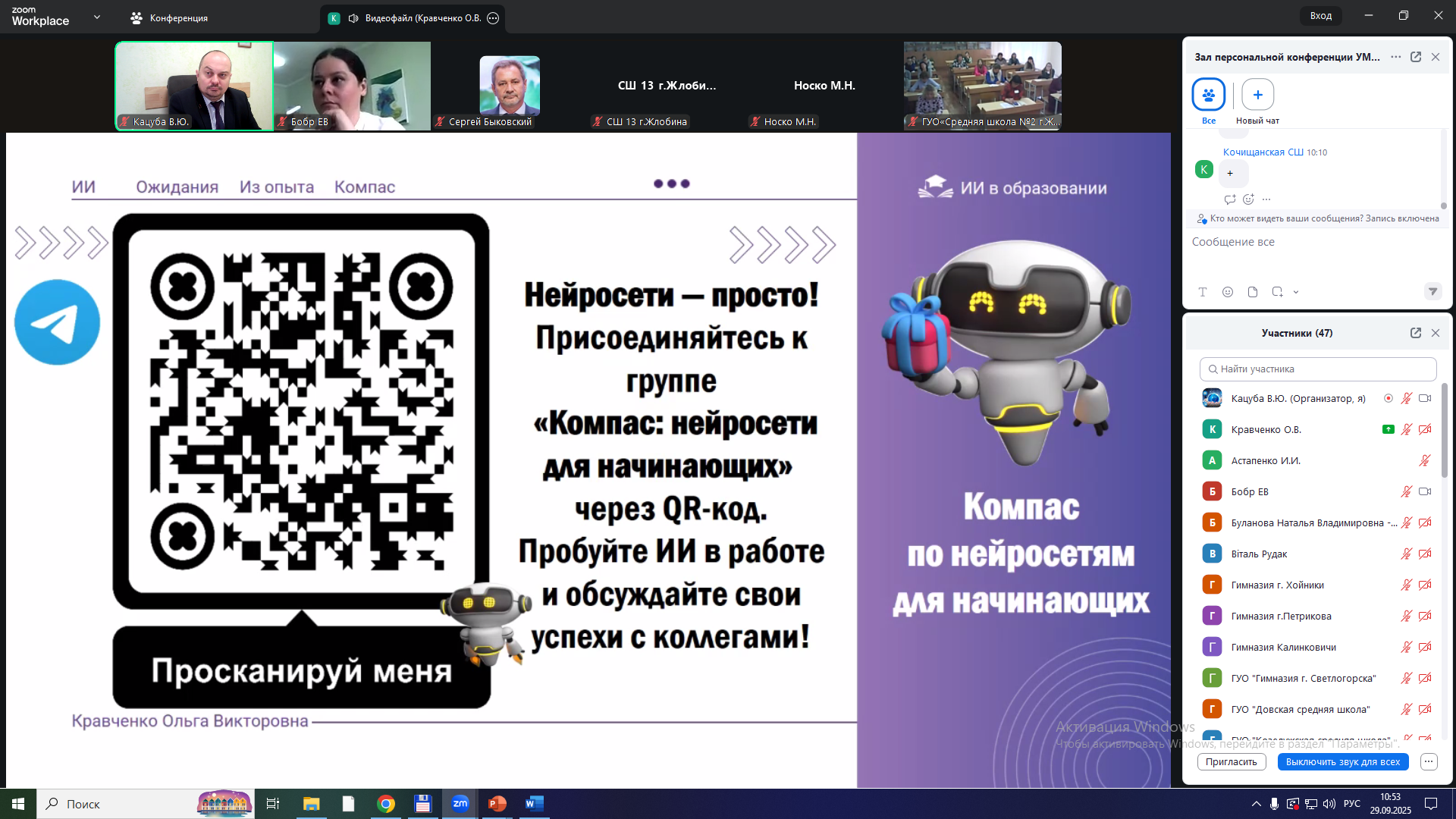This screenshot has width=1456, height=819.
Task: Select the Все chat channel tab
Action: (x=1208, y=96)
